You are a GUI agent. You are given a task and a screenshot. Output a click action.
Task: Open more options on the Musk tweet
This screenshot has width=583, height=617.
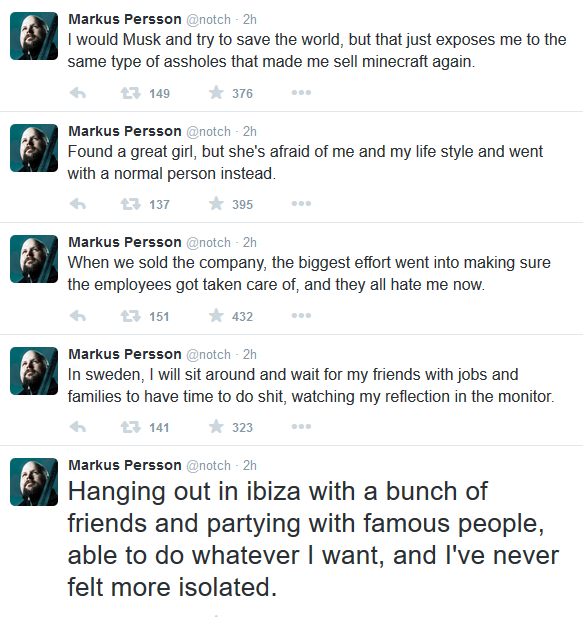pos(301,93)
